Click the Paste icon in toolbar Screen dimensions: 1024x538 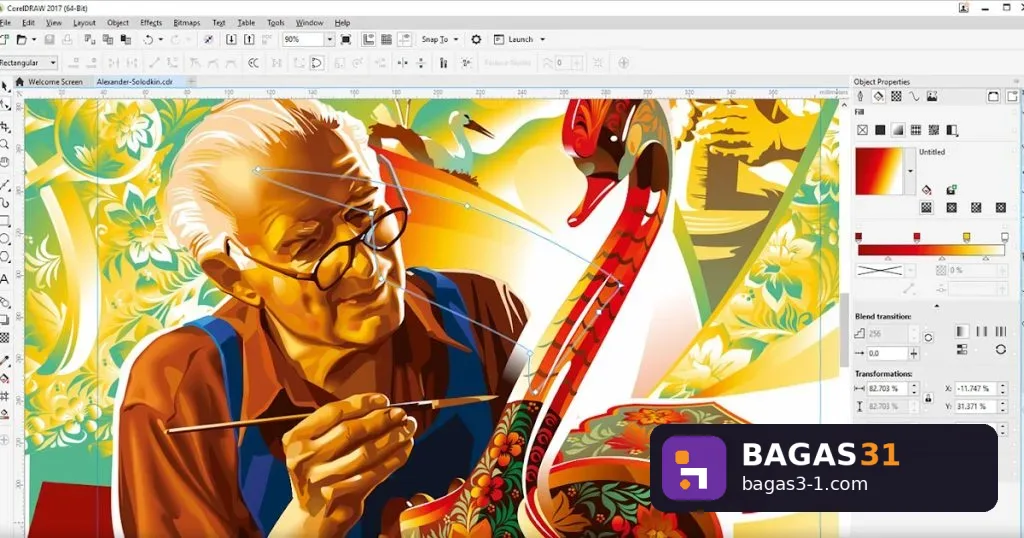tap(125, 40)
